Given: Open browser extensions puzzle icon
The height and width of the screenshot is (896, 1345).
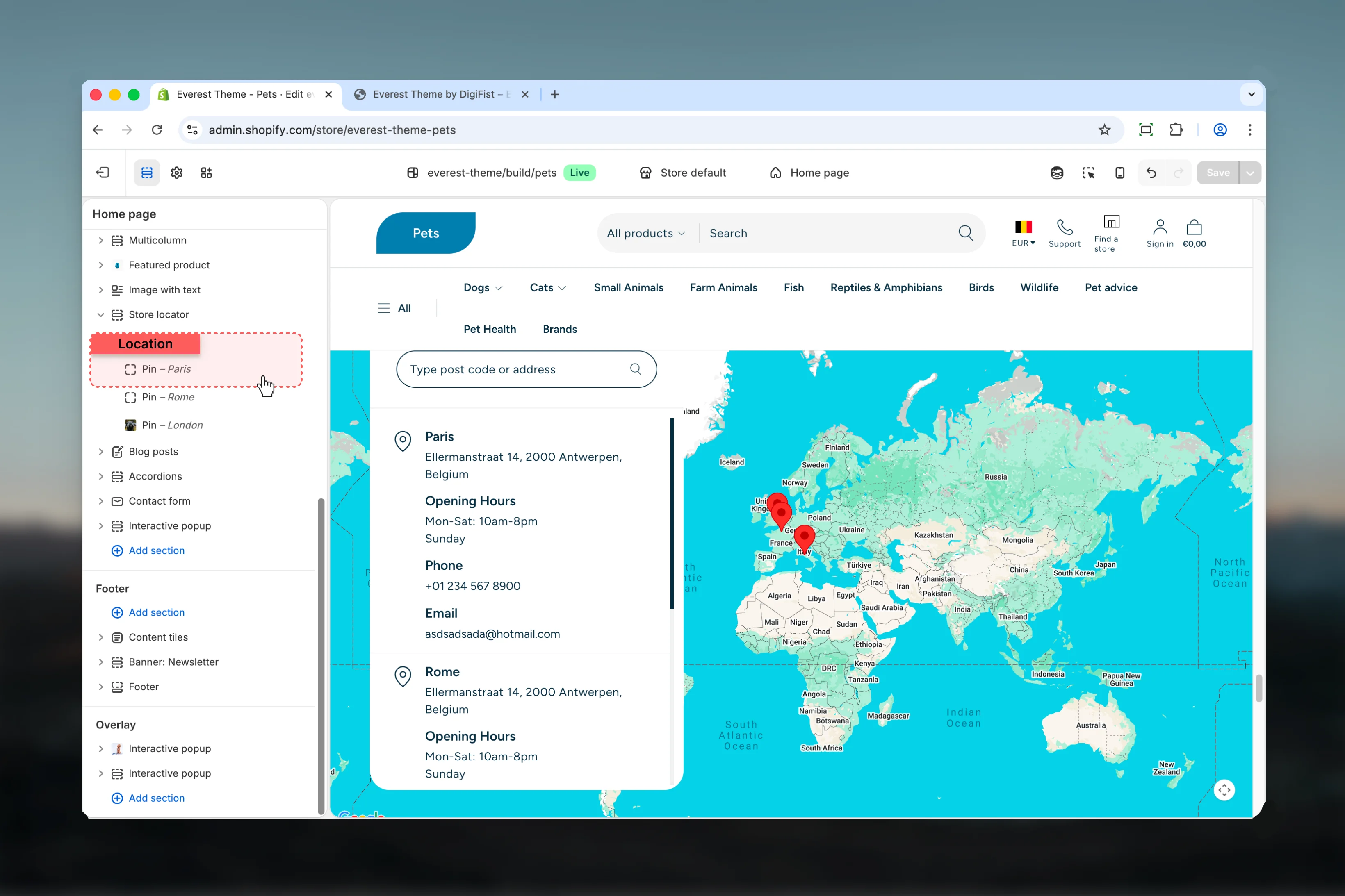Looking at the screenshot, I should 1176,130.
